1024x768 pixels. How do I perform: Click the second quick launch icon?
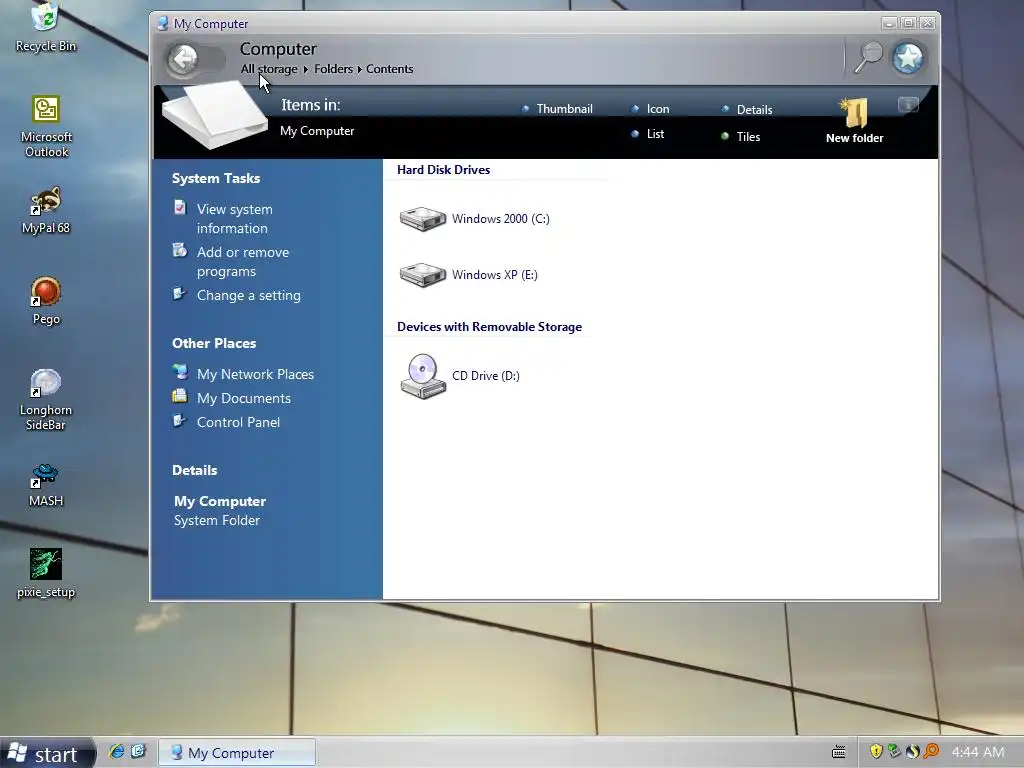click(x=138, y=751)
